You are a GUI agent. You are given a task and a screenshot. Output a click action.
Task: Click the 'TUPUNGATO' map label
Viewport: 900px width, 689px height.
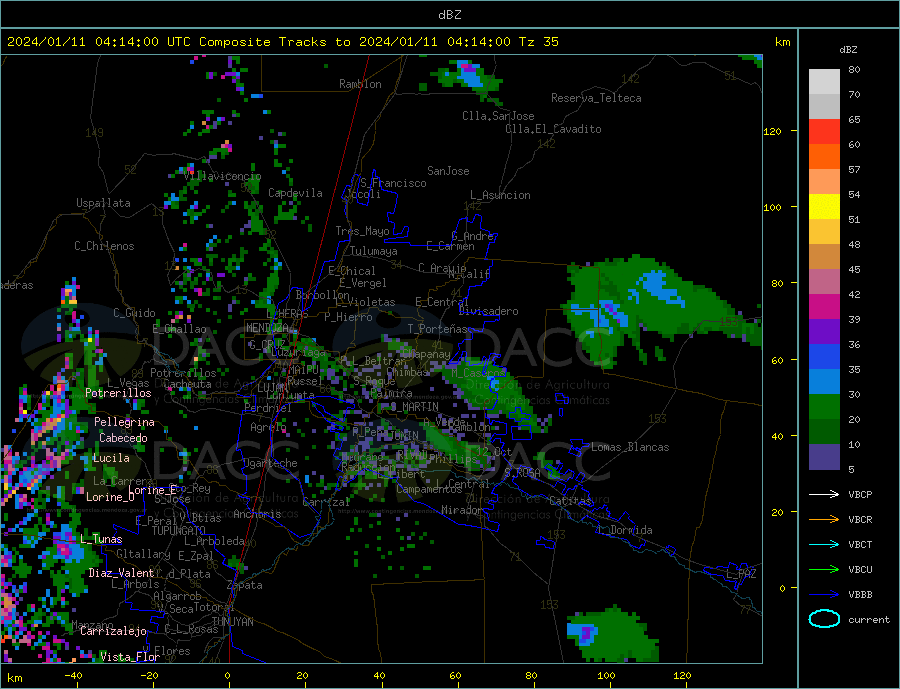point(178,531)
